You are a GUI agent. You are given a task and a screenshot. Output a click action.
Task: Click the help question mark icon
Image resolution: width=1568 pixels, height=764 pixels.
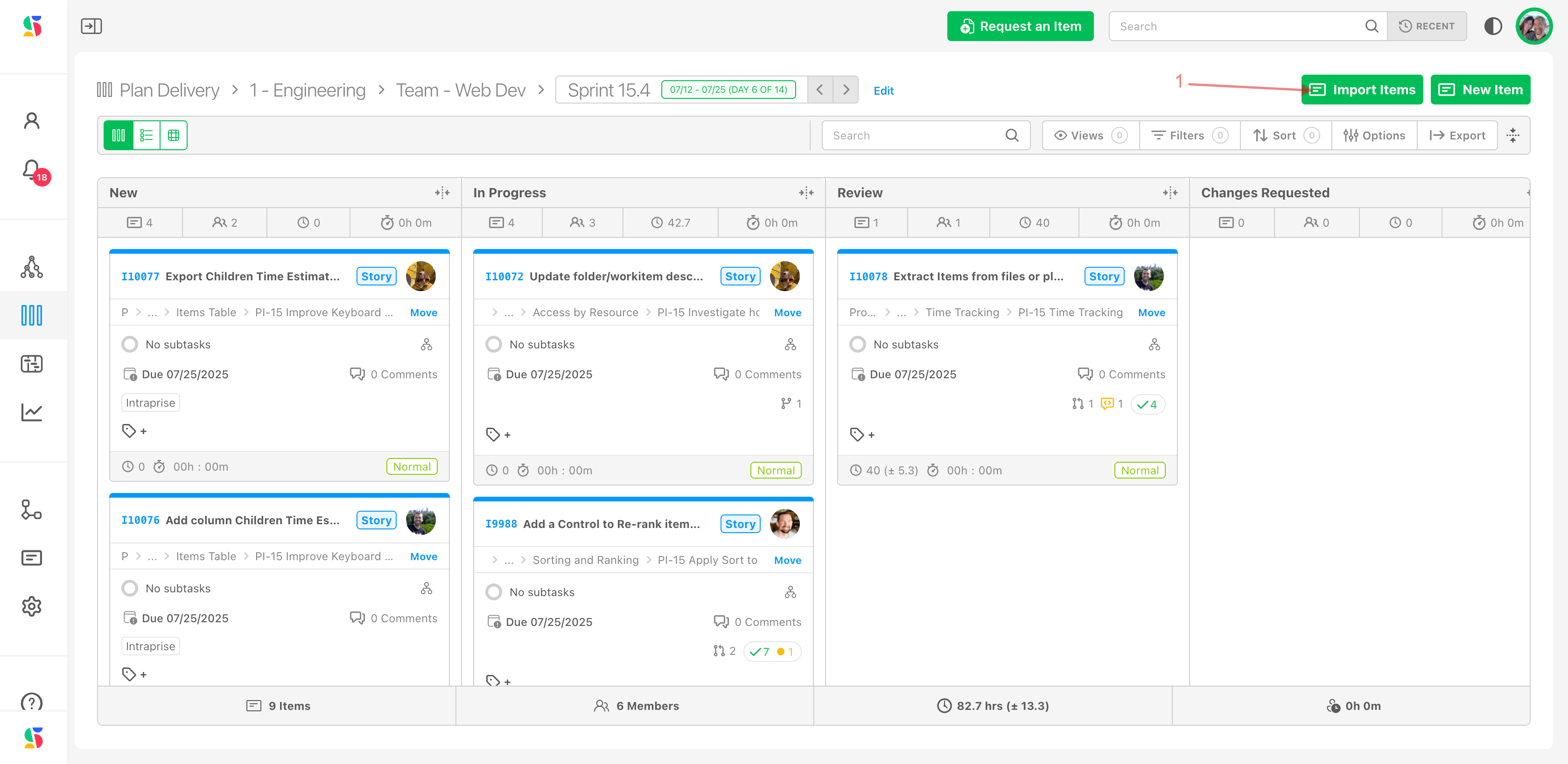tap(32, 702)
